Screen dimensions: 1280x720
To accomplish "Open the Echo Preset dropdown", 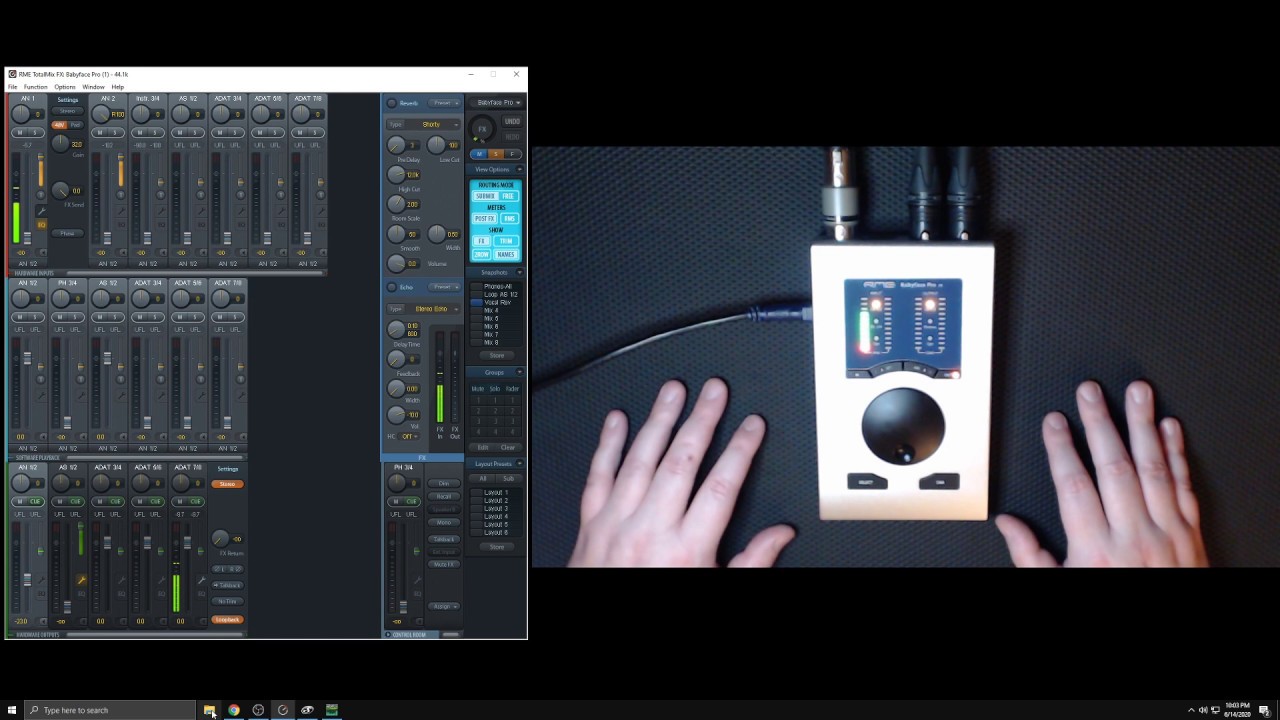I will (445, 287).
